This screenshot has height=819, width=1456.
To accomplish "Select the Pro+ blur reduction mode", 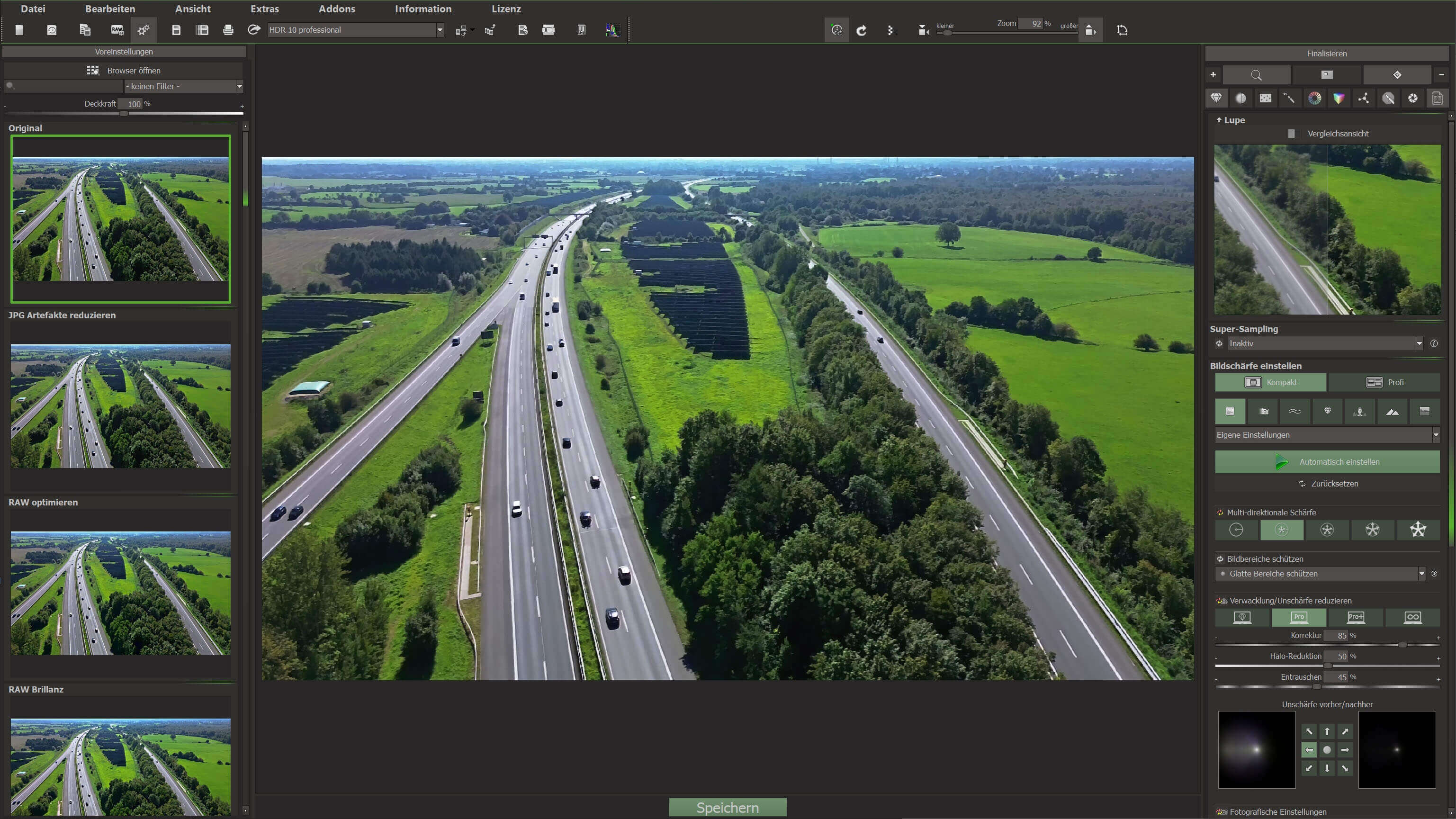I will (1356, 617).
